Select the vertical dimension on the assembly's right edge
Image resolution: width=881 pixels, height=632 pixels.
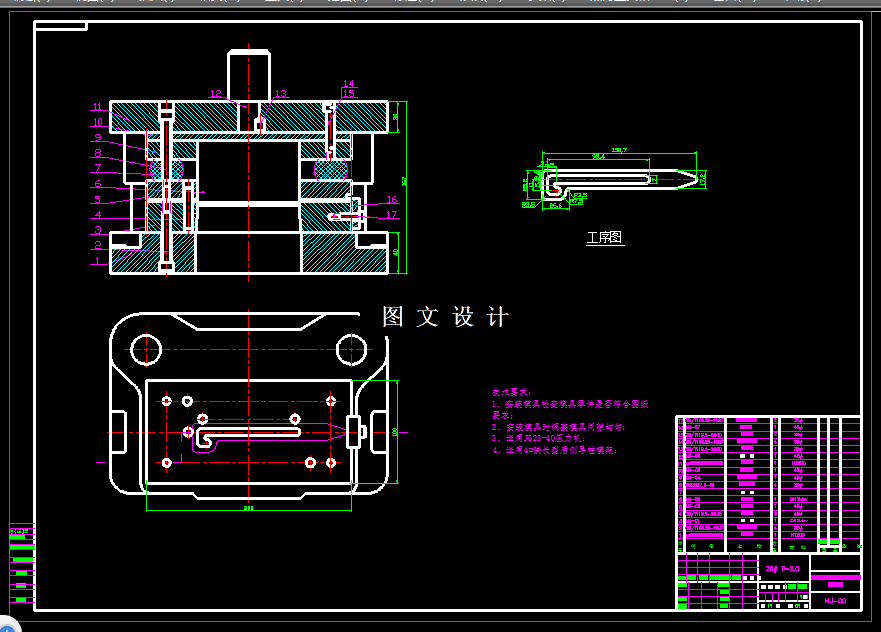[404, 180]
